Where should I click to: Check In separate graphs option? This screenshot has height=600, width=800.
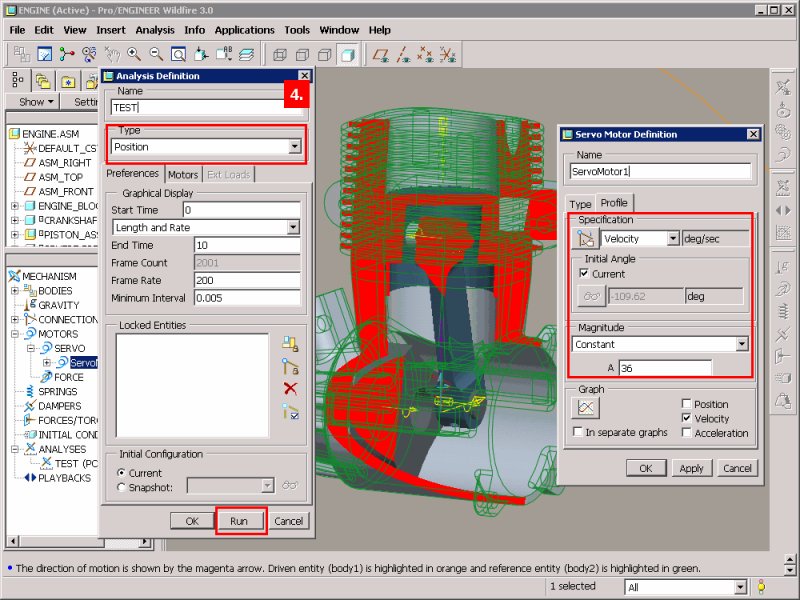578,432
